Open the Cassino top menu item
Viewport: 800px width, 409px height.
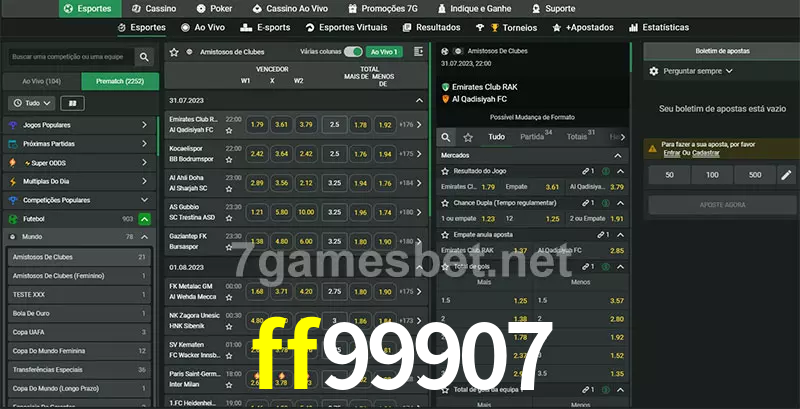[153, 8]
